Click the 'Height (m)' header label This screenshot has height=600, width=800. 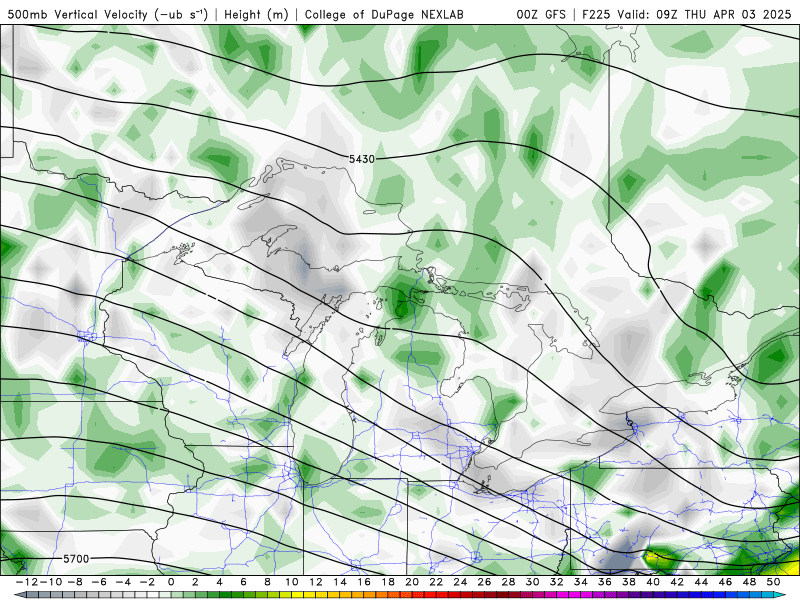(x=256, y=14)
